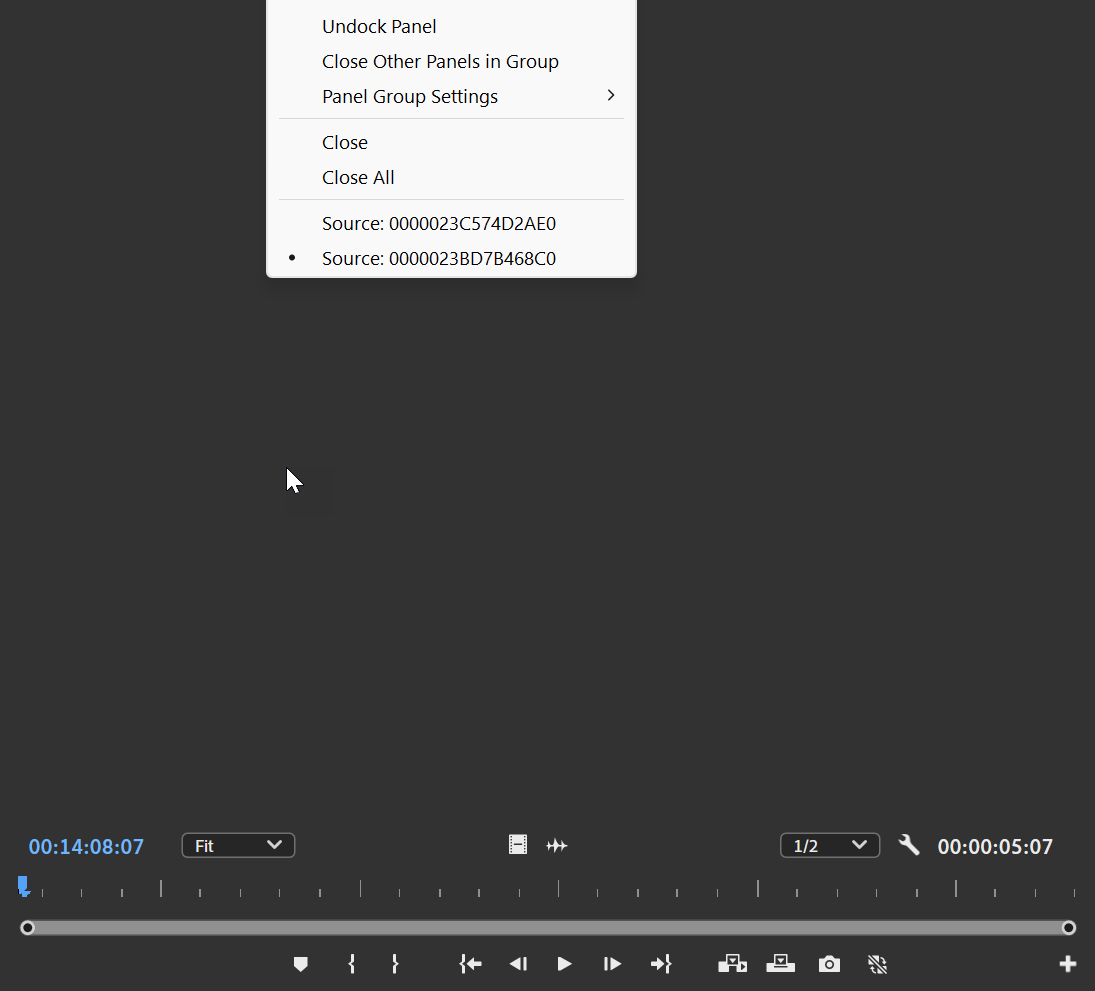Open Source Monitor settings with wrench icon
Screen dimensions: 1095x991
tap(910, 845)
